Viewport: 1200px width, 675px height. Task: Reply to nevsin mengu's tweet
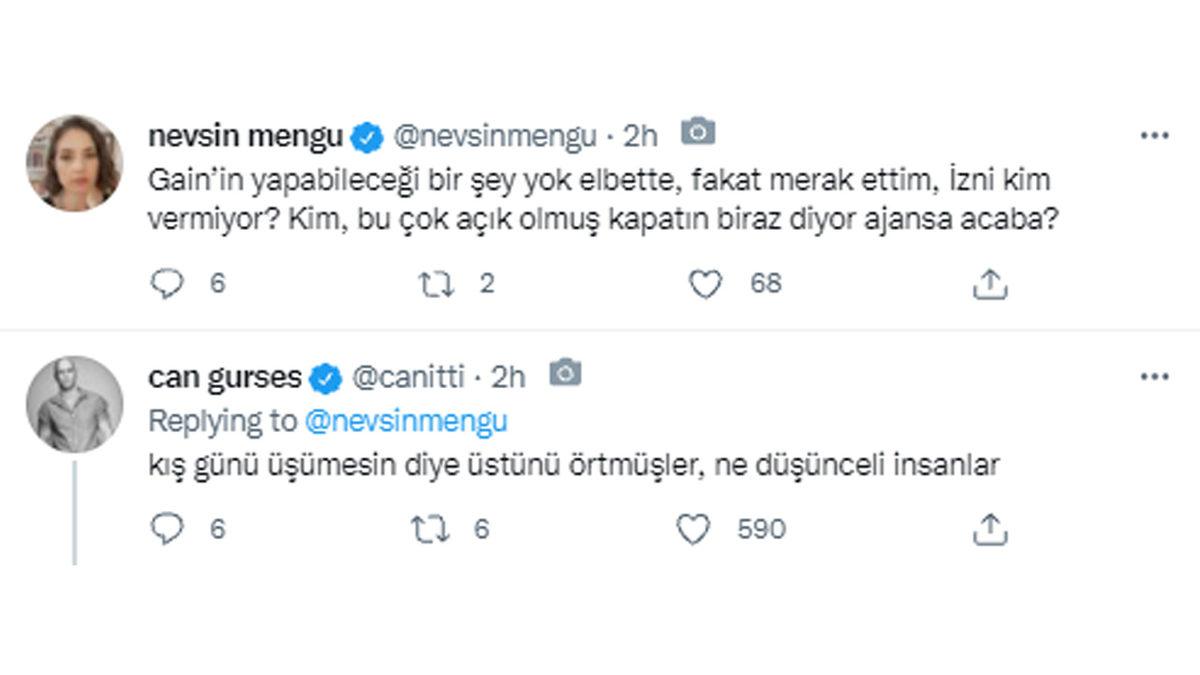pos(168,284)
